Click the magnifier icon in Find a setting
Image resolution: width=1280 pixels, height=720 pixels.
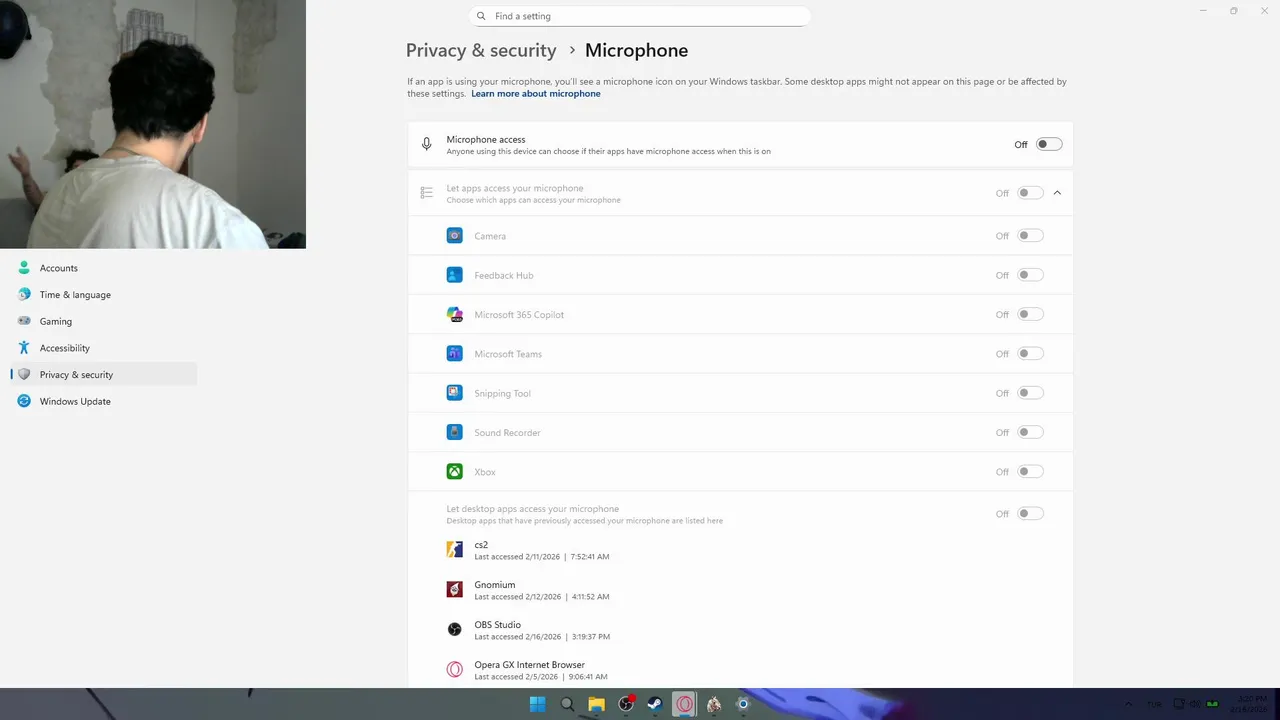click(x=482, y=16)
